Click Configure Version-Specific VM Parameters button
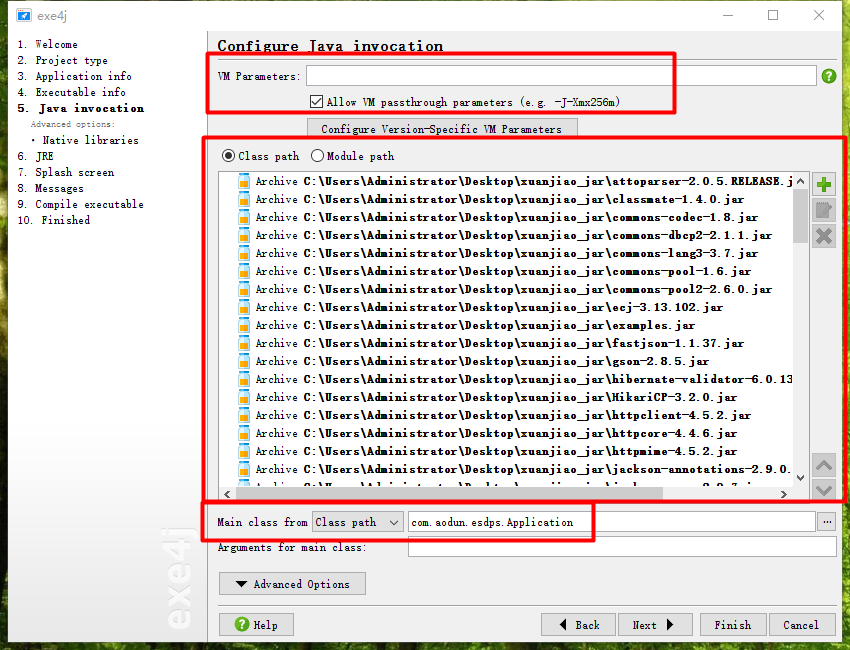Image resolution: width=850 pixels, height=650 pixels. 442,129
